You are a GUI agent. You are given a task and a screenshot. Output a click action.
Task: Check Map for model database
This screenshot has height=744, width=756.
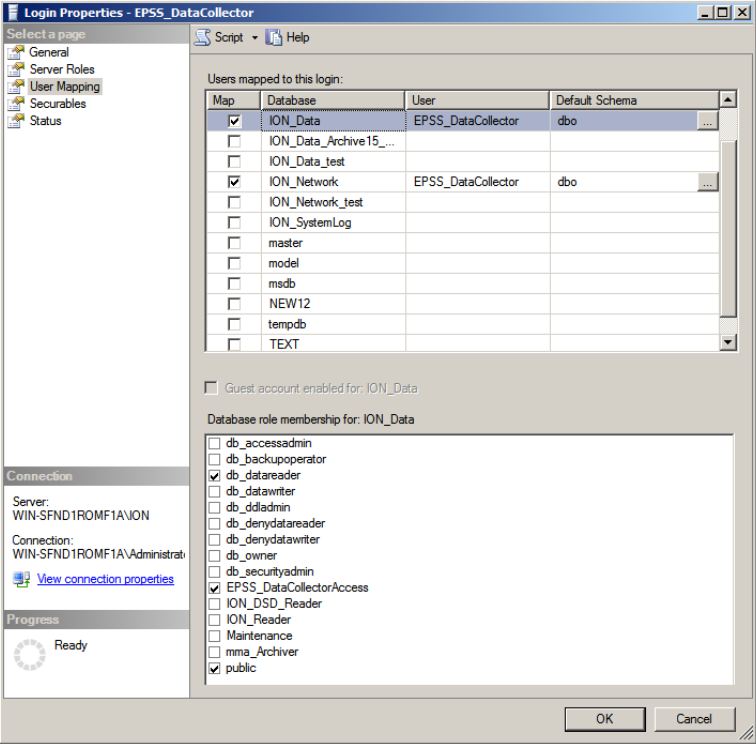click(234, 263)
